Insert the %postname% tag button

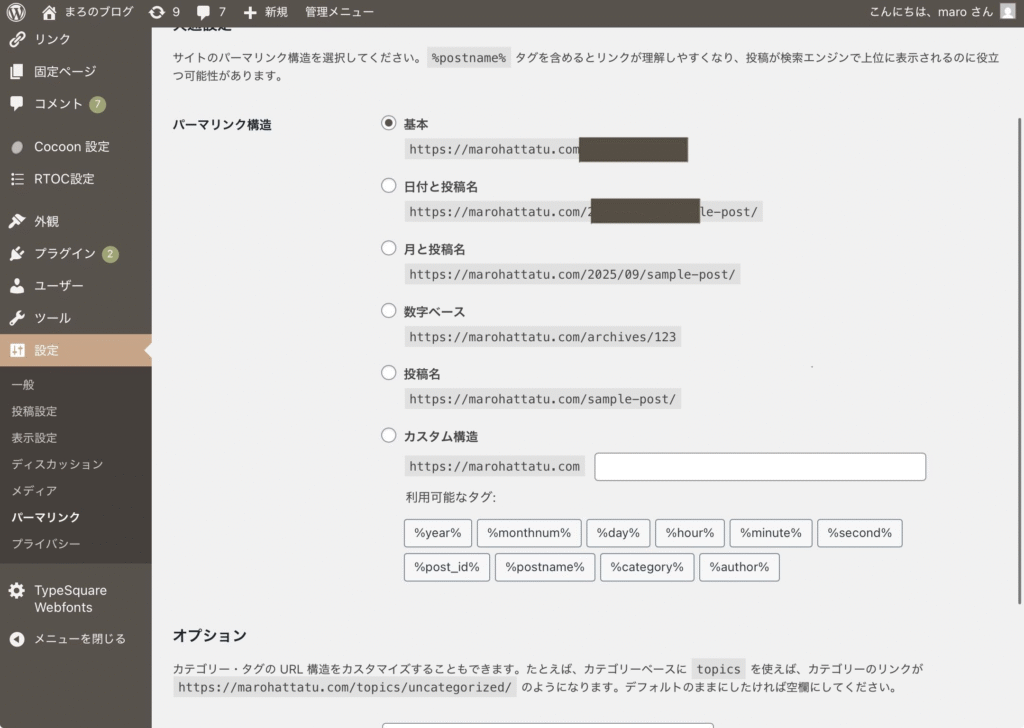click(x=545, y=567)
